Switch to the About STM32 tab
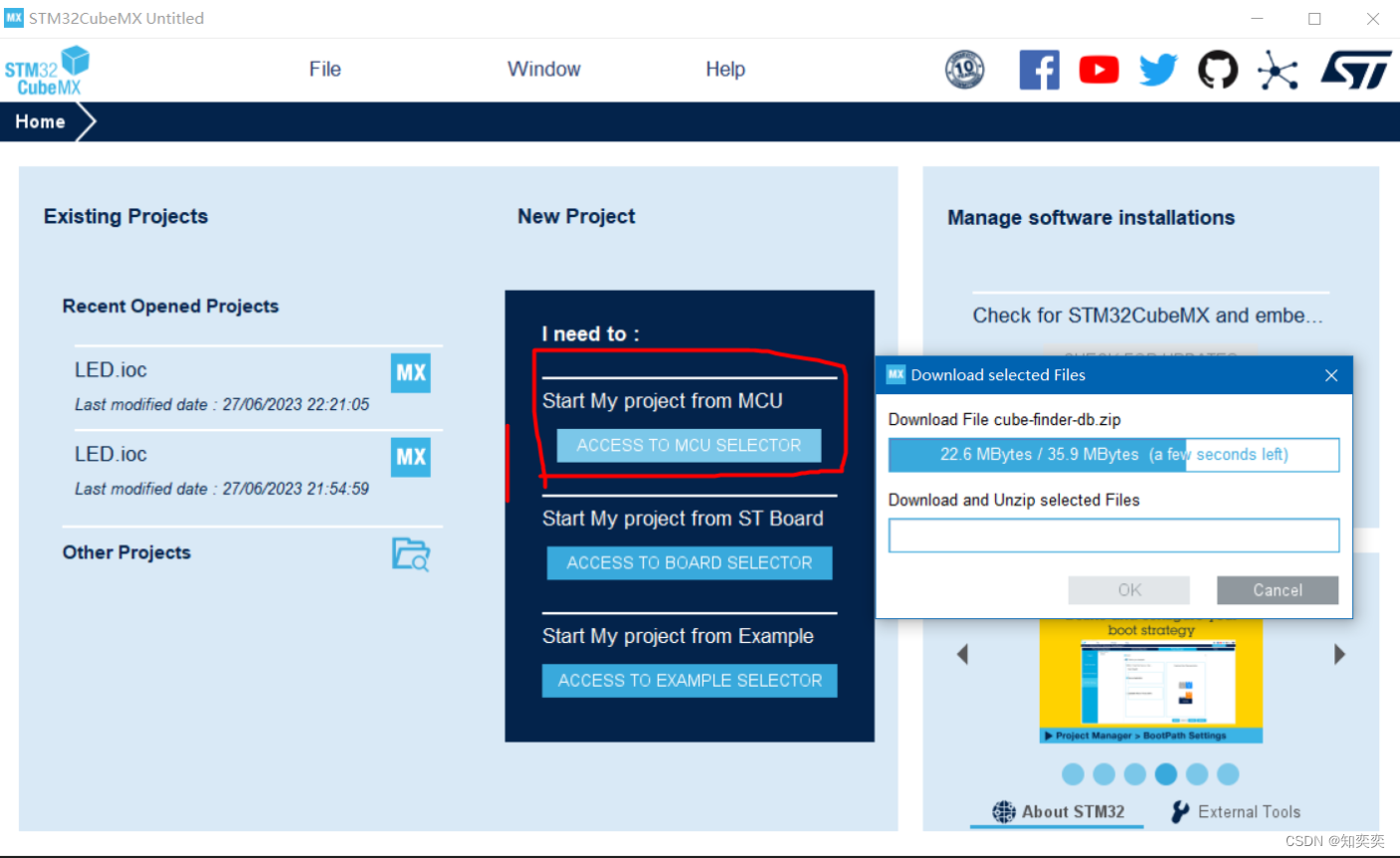Viewport: 1400px width, 858px height. tap(1058, 812)
